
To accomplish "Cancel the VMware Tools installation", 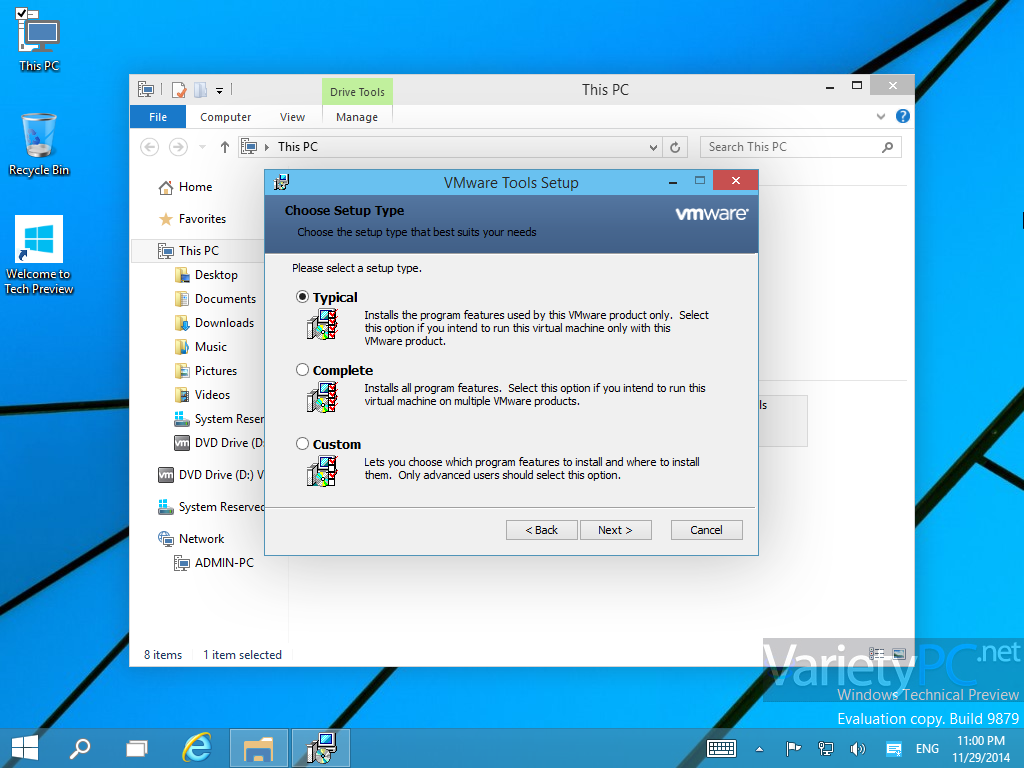I will point(706,529).
